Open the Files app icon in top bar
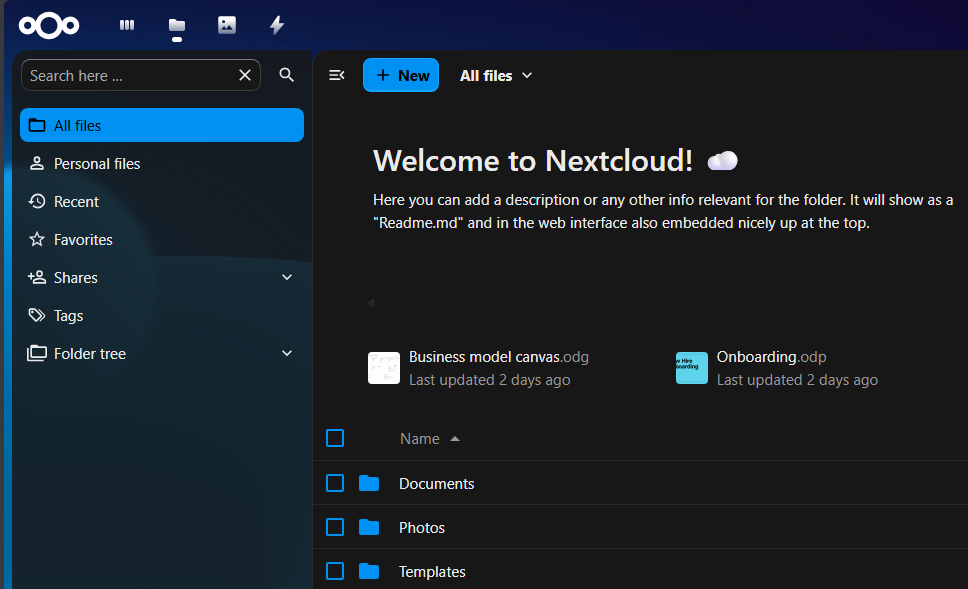This screenshot has width=968, height=589. [x=177, y=25]
